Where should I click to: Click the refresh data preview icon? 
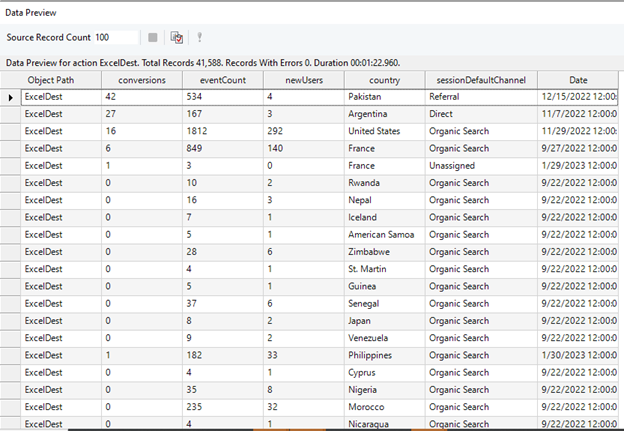pos(177,37)
